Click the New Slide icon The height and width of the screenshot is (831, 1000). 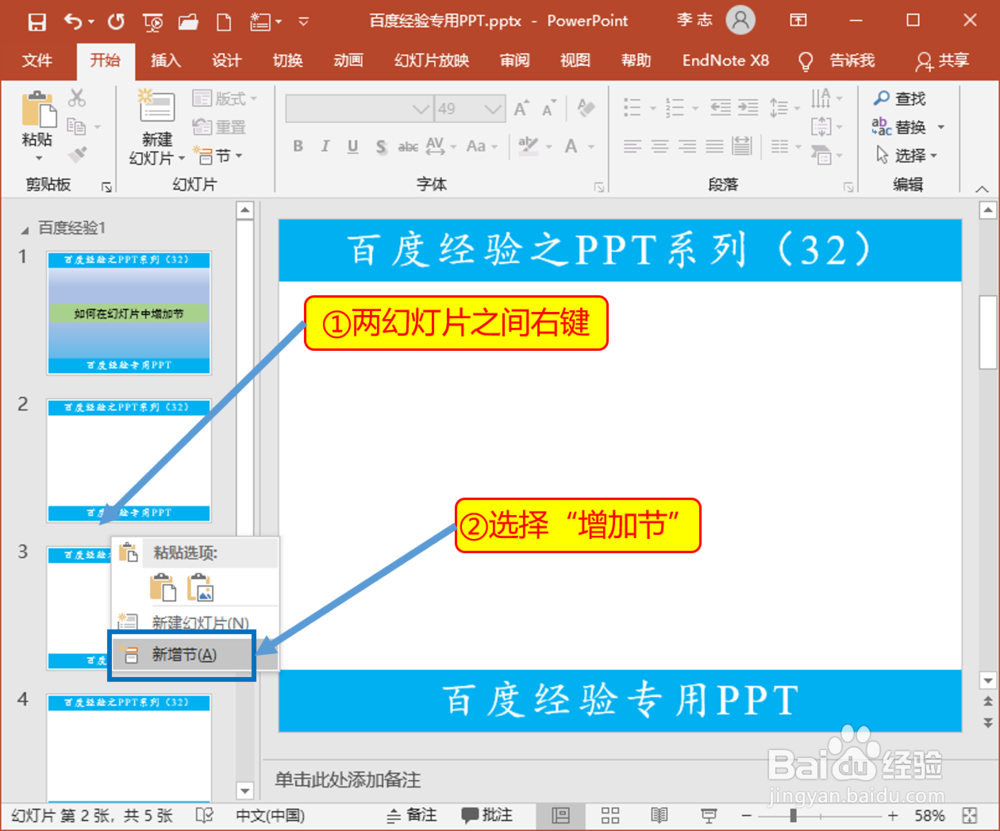click(x=156, y=105)
